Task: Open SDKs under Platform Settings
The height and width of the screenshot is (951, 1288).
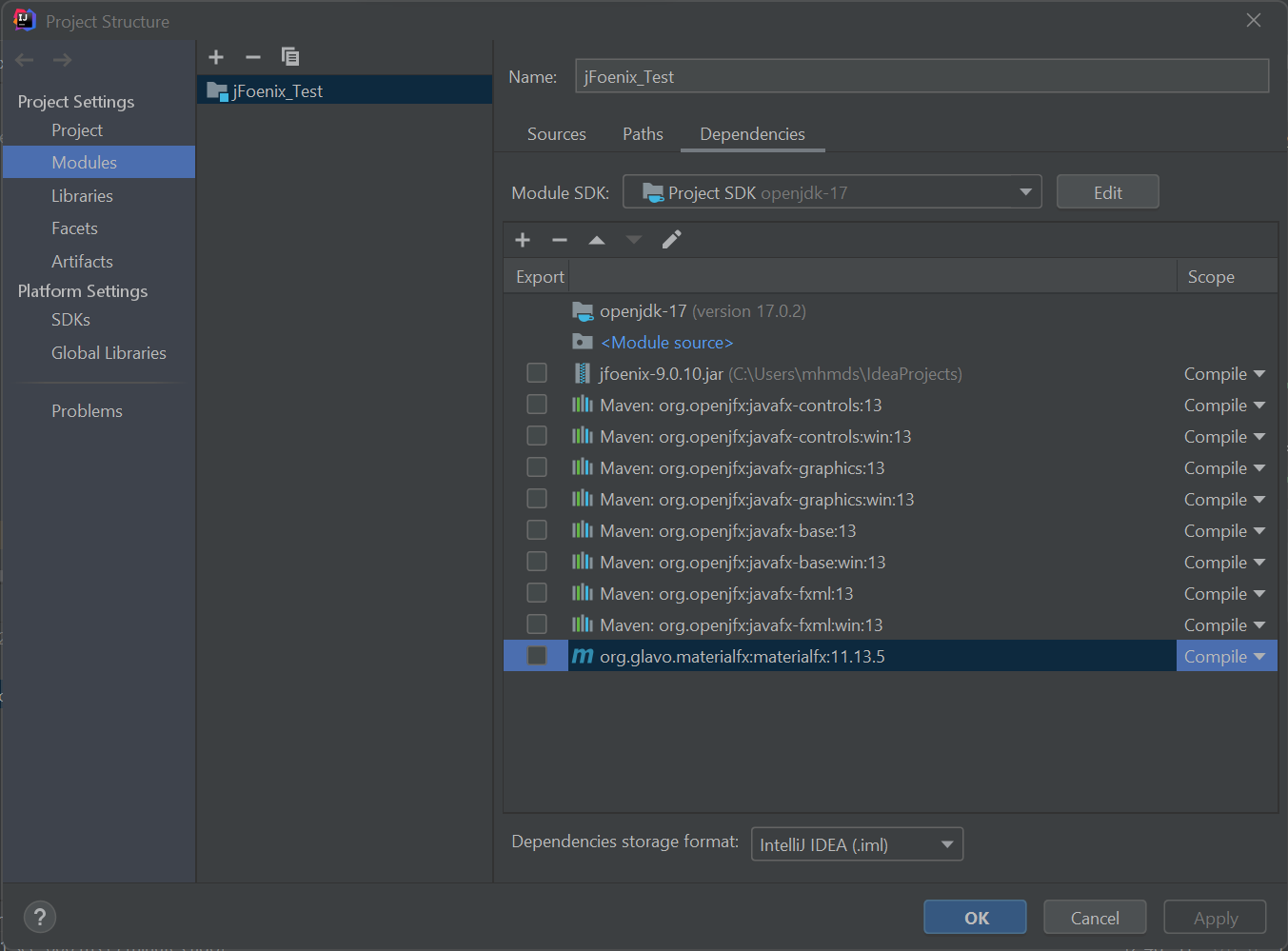Action: point(70,320)
